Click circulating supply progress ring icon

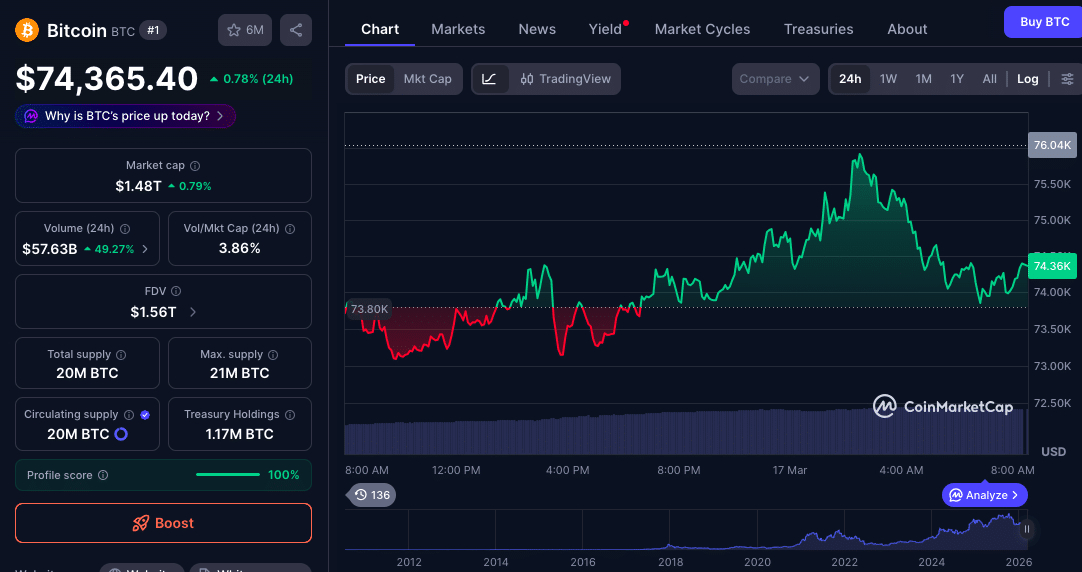pos(121,434)
